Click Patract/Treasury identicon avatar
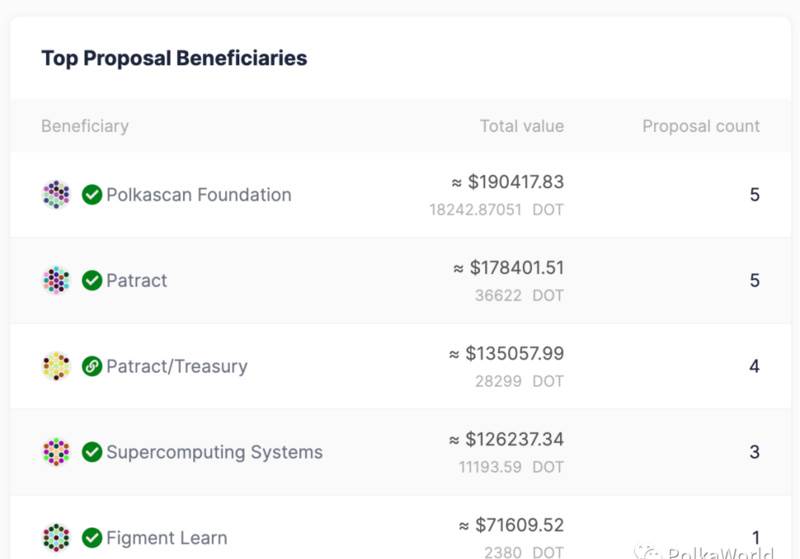 [x=56, y=366]
